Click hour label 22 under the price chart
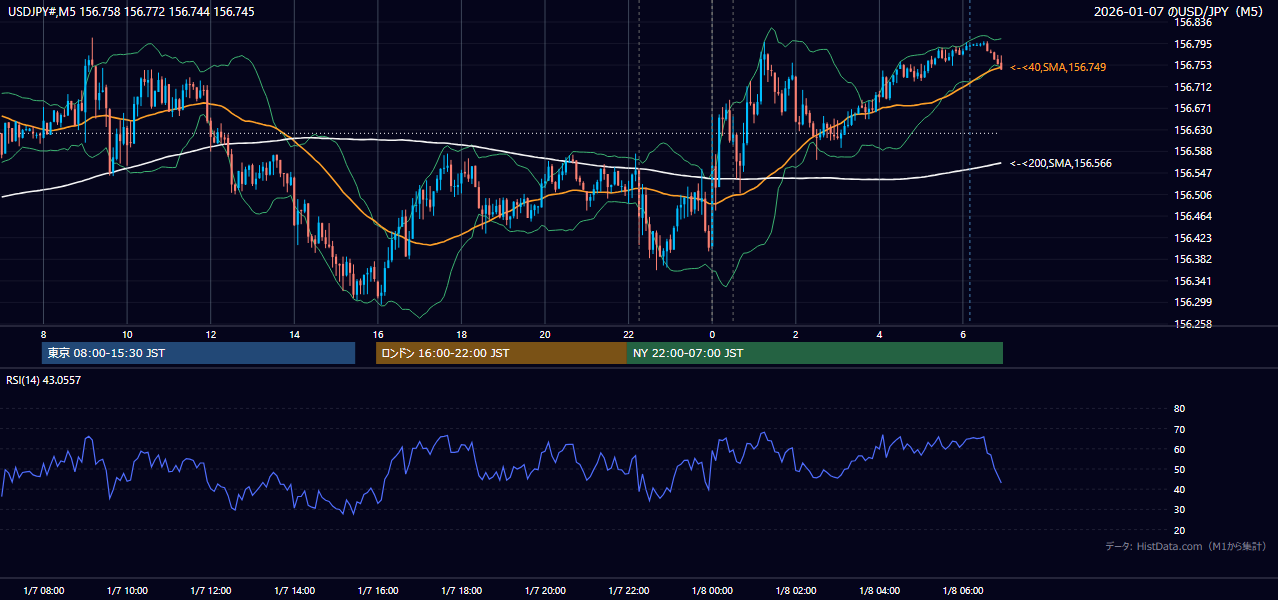 628,334
